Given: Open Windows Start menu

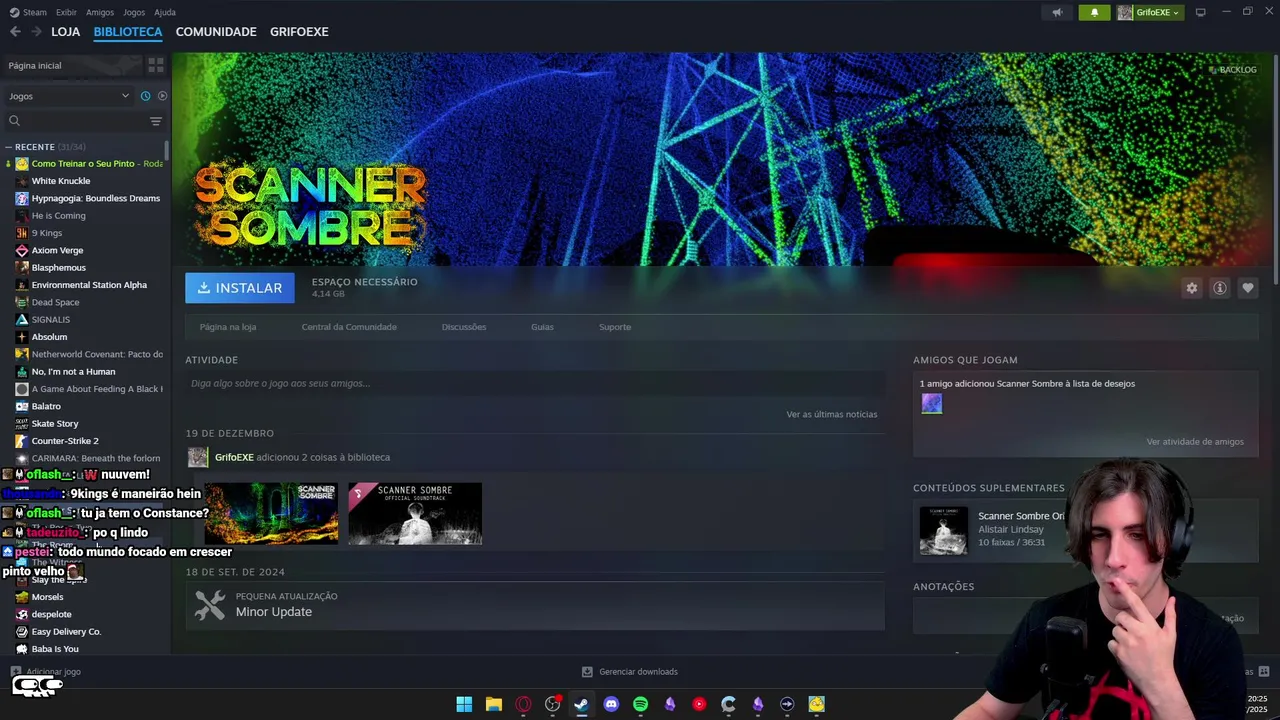Looking at the screenshot, I should (464, 704).
